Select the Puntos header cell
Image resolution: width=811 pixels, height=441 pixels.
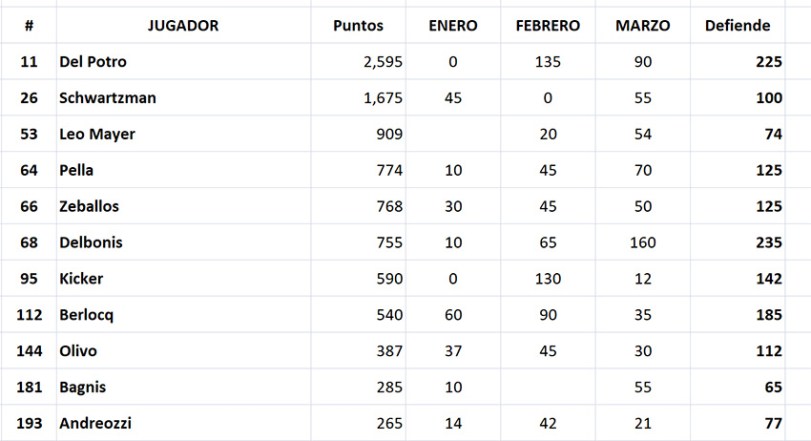358,26
